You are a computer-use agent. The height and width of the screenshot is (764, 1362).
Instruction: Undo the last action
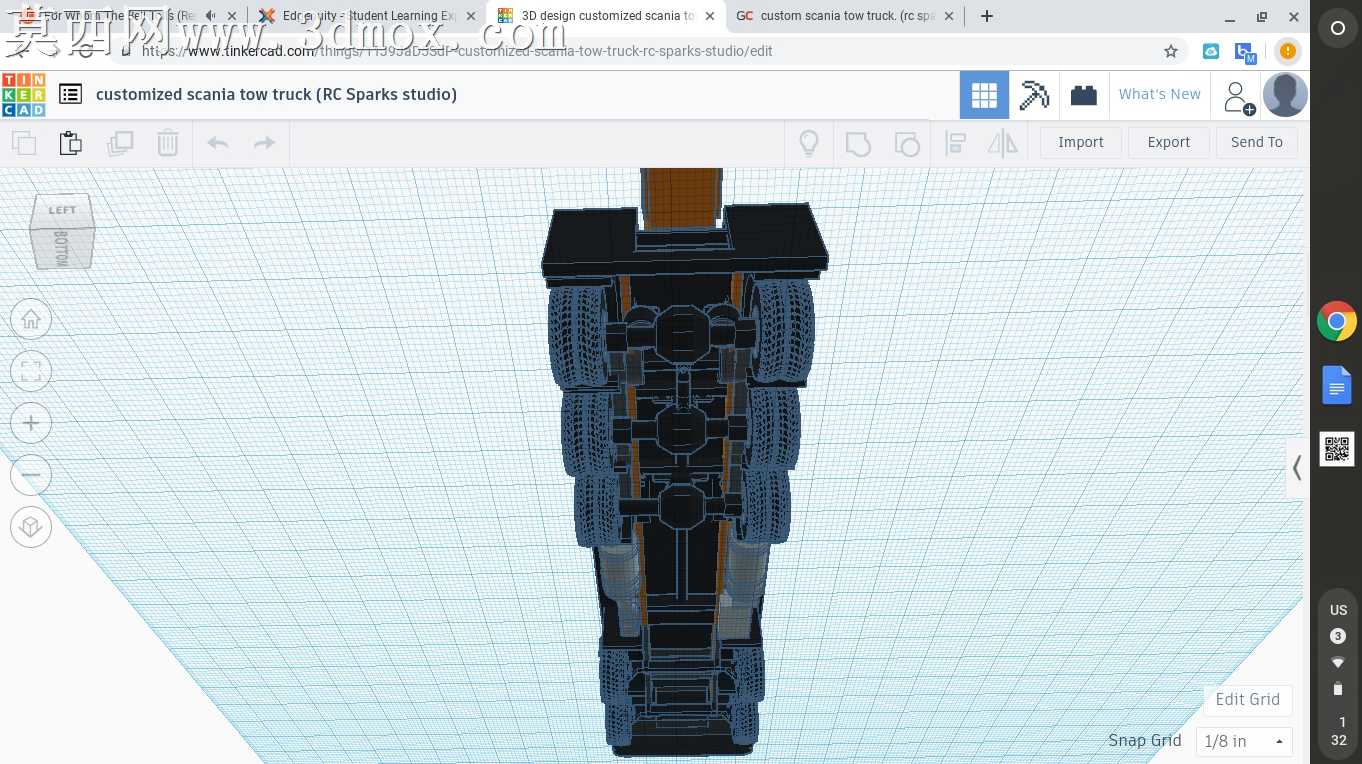coord(218,143)
